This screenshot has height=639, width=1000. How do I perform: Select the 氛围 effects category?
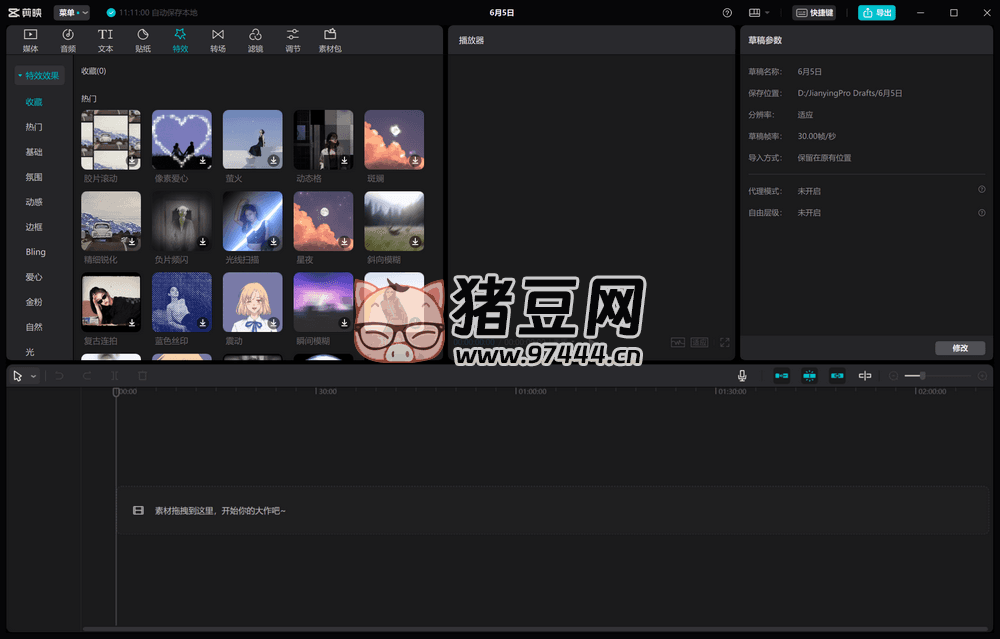tap(34, 177)
